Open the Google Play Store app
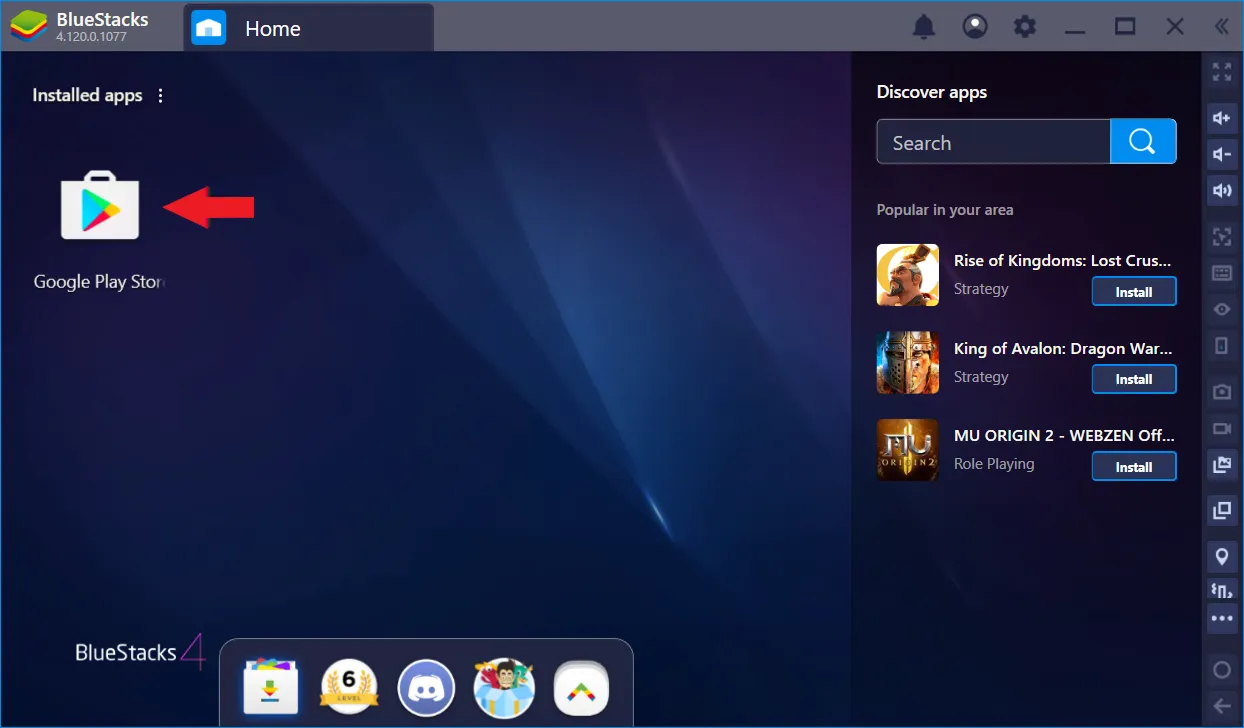 (x=100, y=205)
